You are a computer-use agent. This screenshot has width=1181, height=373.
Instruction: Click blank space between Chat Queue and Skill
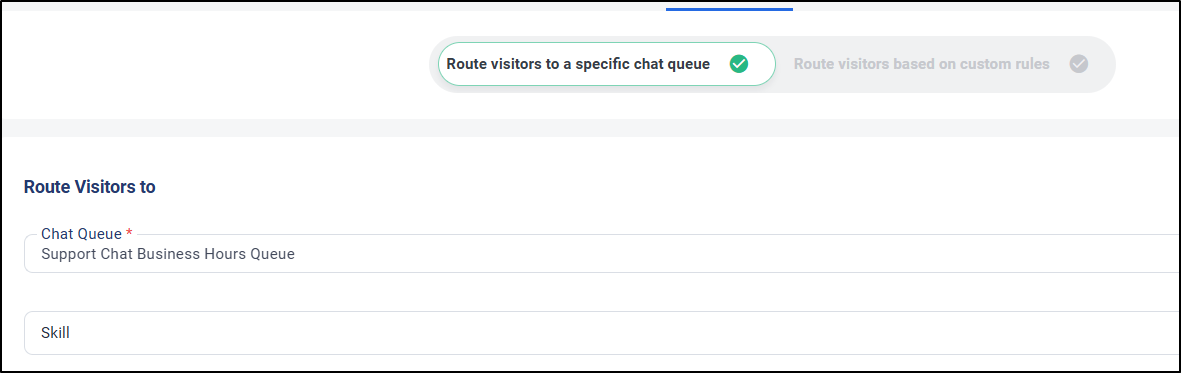601,292
